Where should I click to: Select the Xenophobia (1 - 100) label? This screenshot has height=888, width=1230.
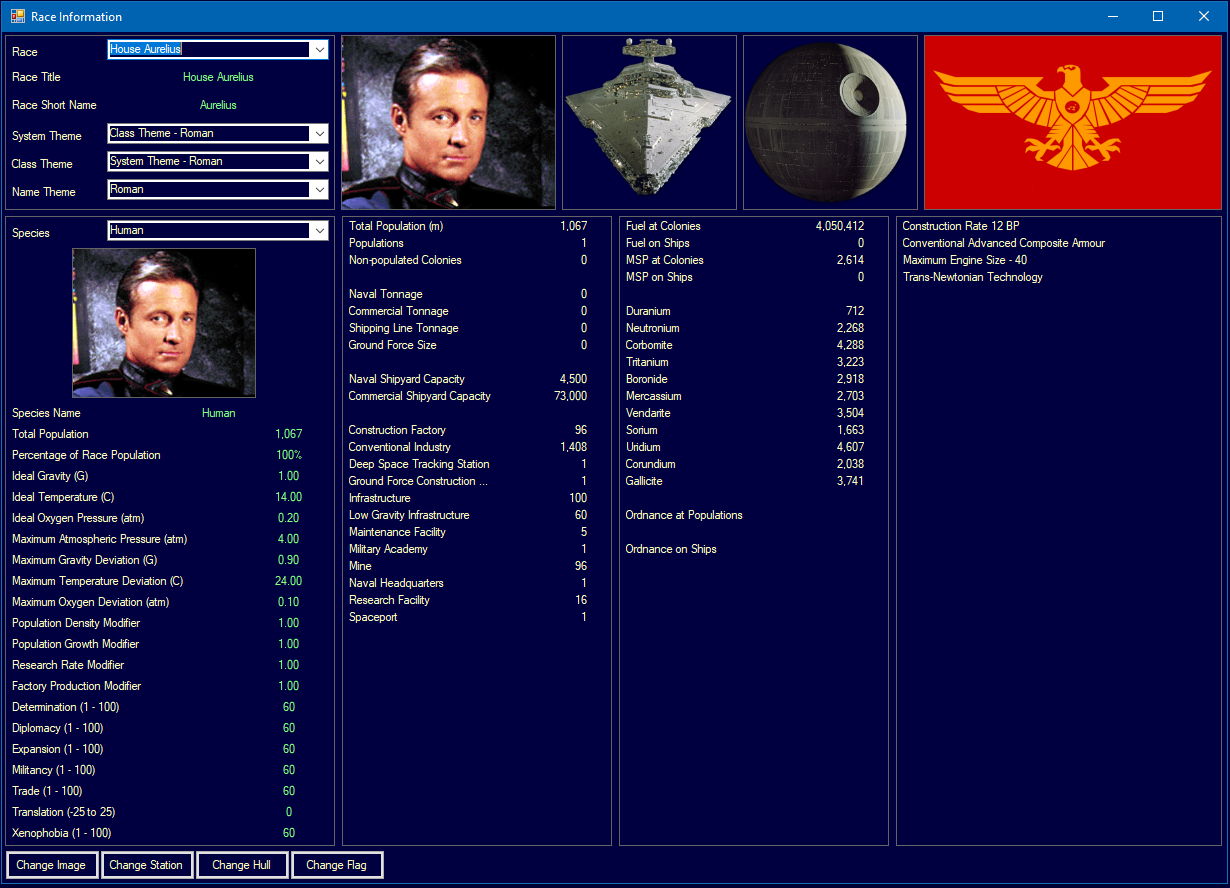coord(62,833)
